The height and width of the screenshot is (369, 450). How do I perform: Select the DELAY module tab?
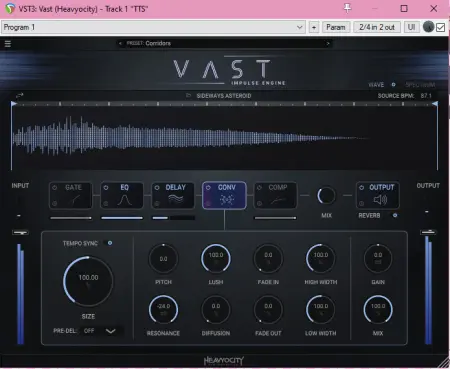click(x=173, y=195)
